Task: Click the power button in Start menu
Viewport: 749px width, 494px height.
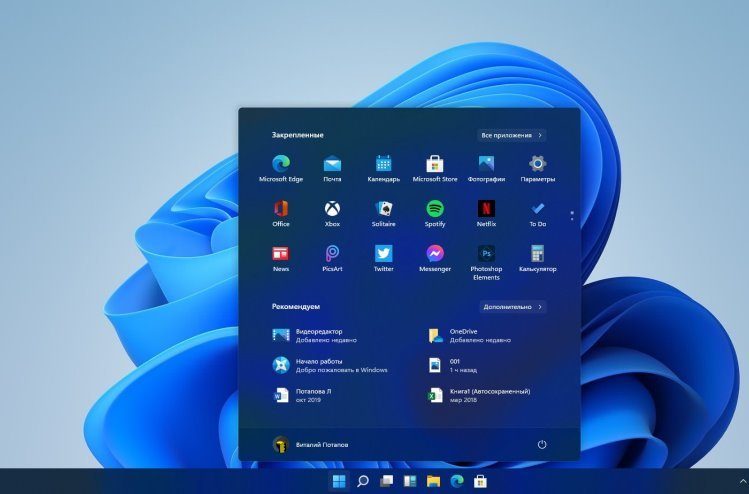Action: 542,444
